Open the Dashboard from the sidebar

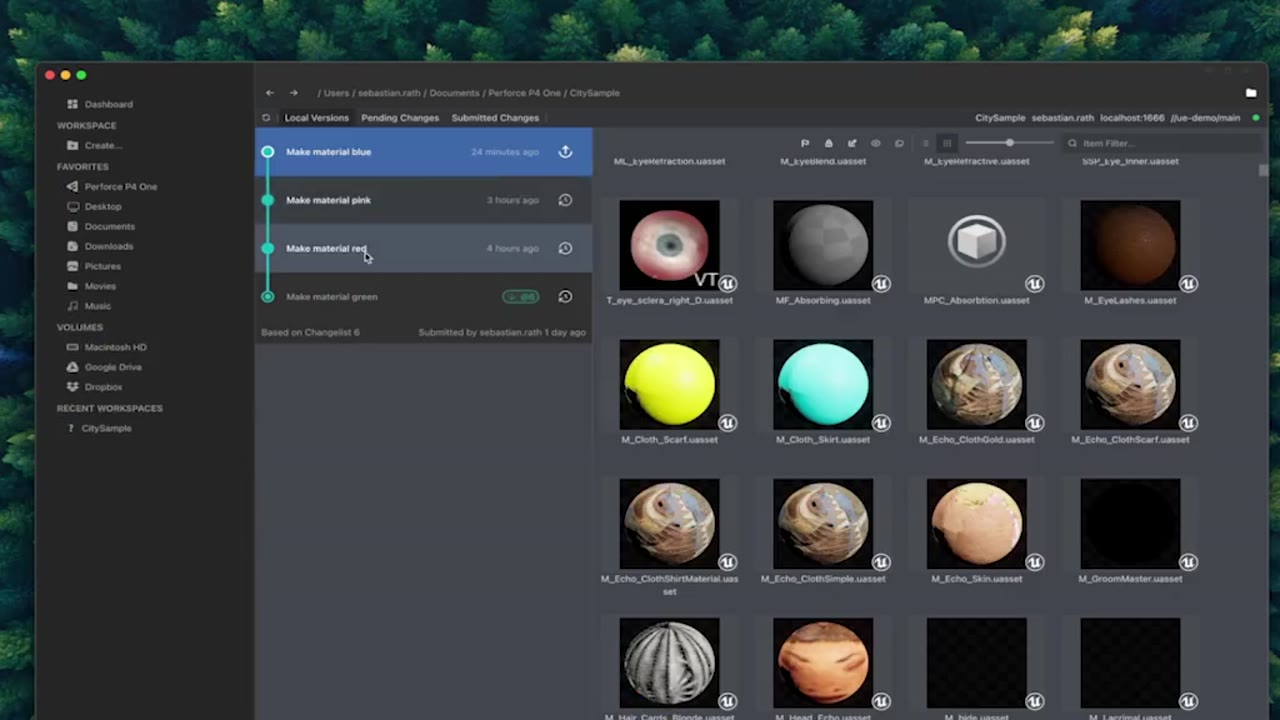(x=99, y=104)
